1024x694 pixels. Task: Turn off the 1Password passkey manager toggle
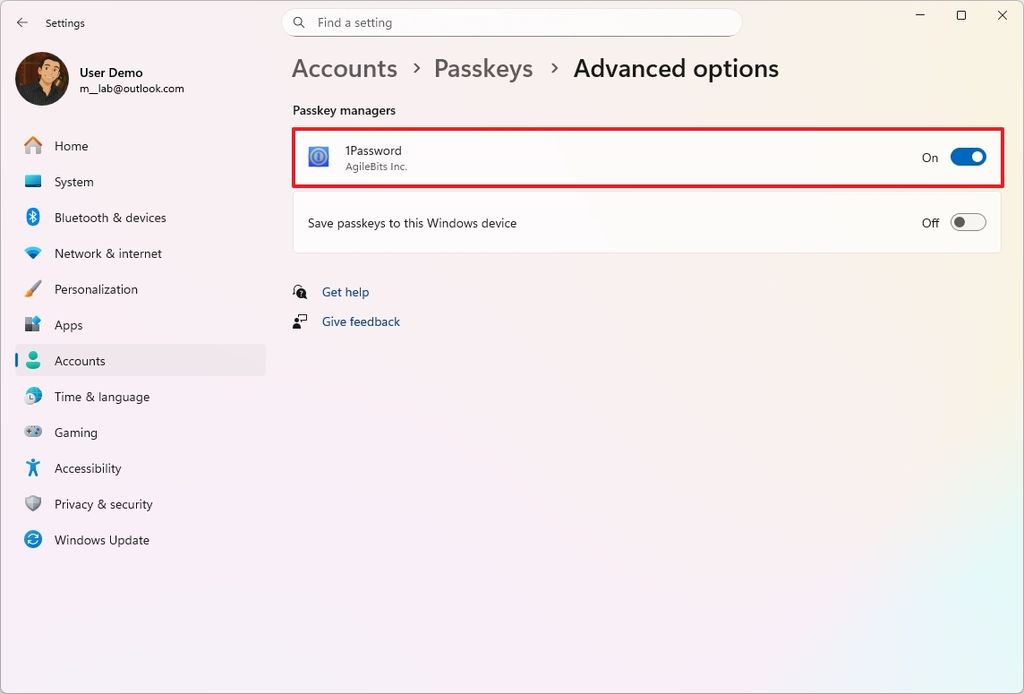[967, 157]
